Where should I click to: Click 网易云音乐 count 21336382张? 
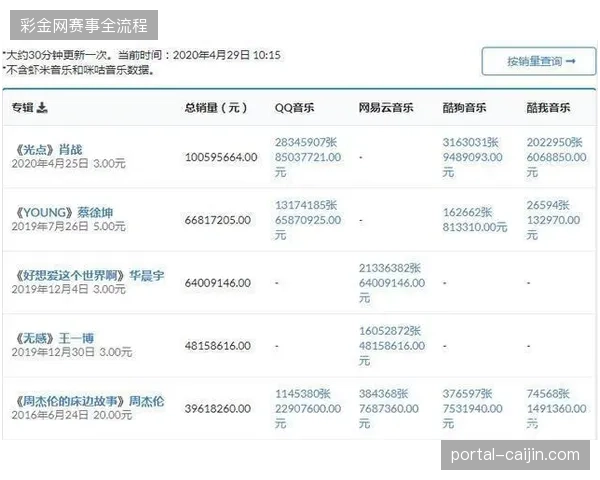[390, 268]
